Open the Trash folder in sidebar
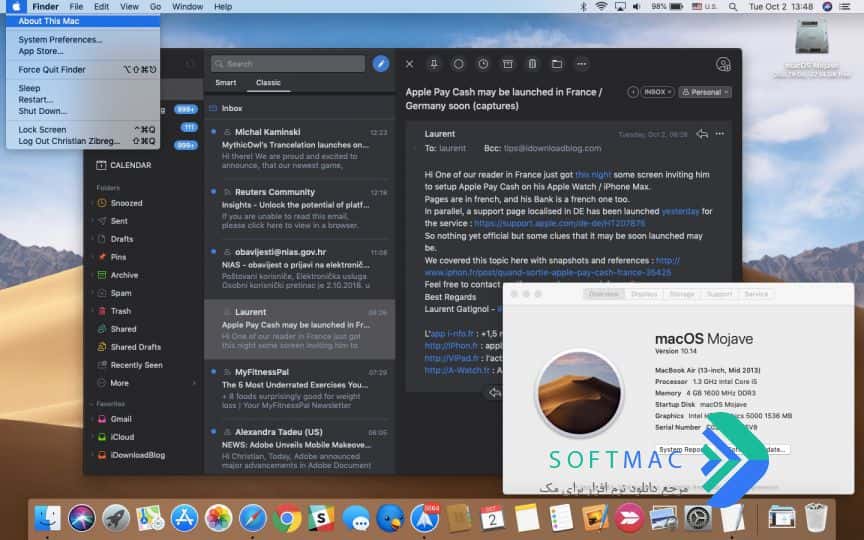This screenshot has height=540, width=864. (x=115, y=311)
